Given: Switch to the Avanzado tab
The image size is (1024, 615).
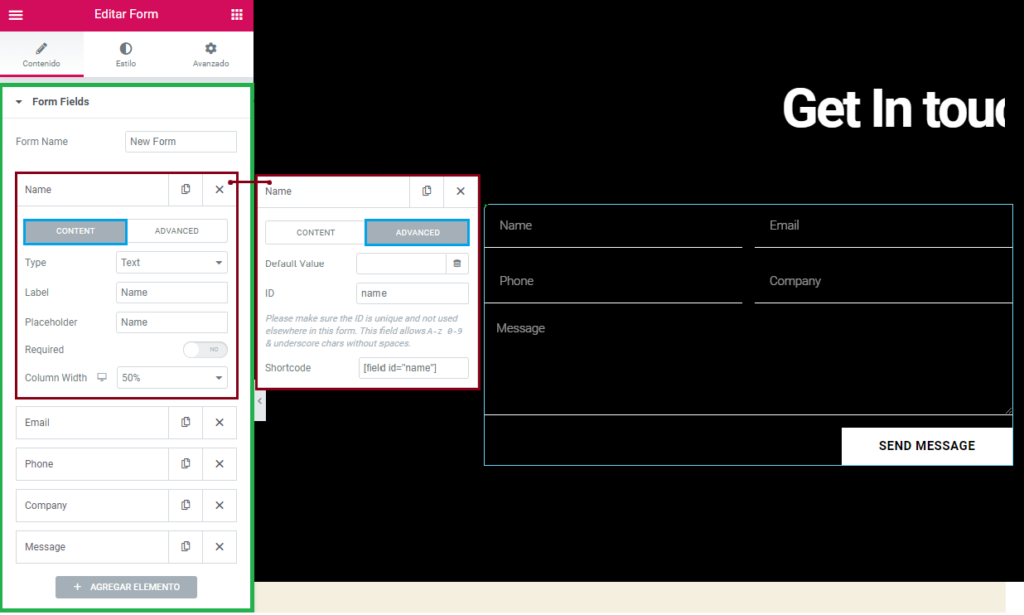Looking at the screenshot, I should tap(210, 54).
